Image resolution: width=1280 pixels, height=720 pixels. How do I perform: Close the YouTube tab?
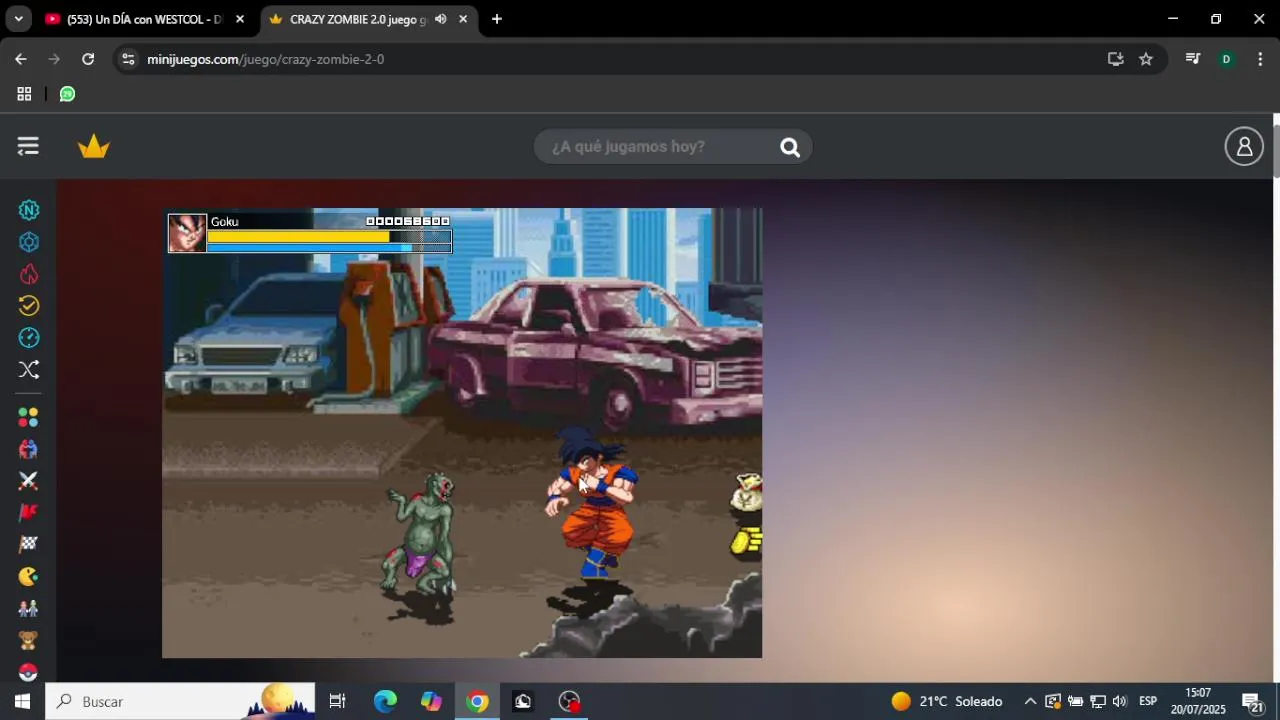pyautogui.click(x=240, y=19)
